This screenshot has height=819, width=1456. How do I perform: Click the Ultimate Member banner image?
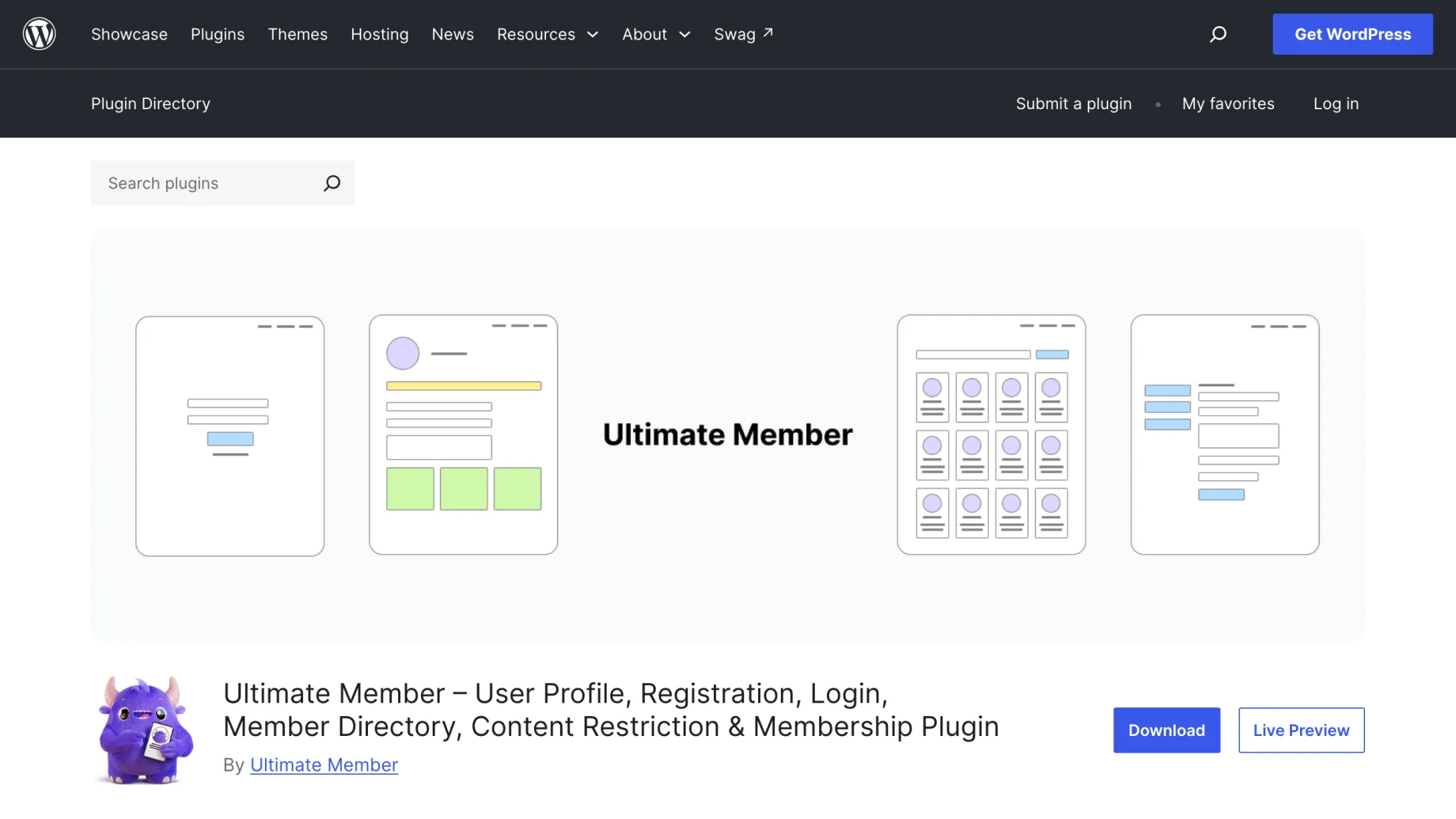[728, 435]
